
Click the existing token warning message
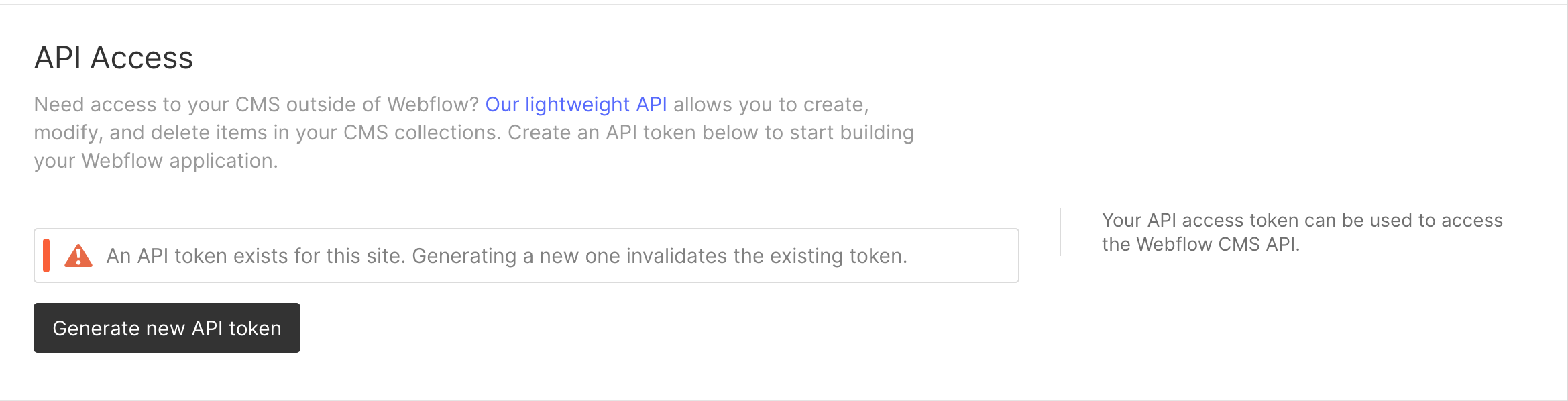tap(508, 255)
